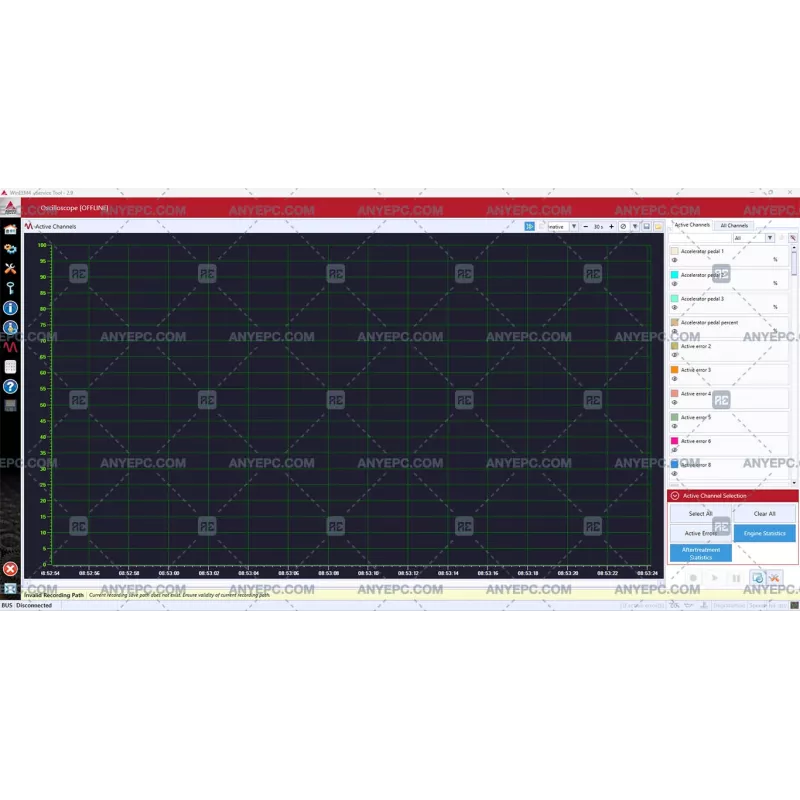This screenshot has width=800, height=800.
Task: Open the All channel filter dropdown
Action: click(x=770, y=238)
